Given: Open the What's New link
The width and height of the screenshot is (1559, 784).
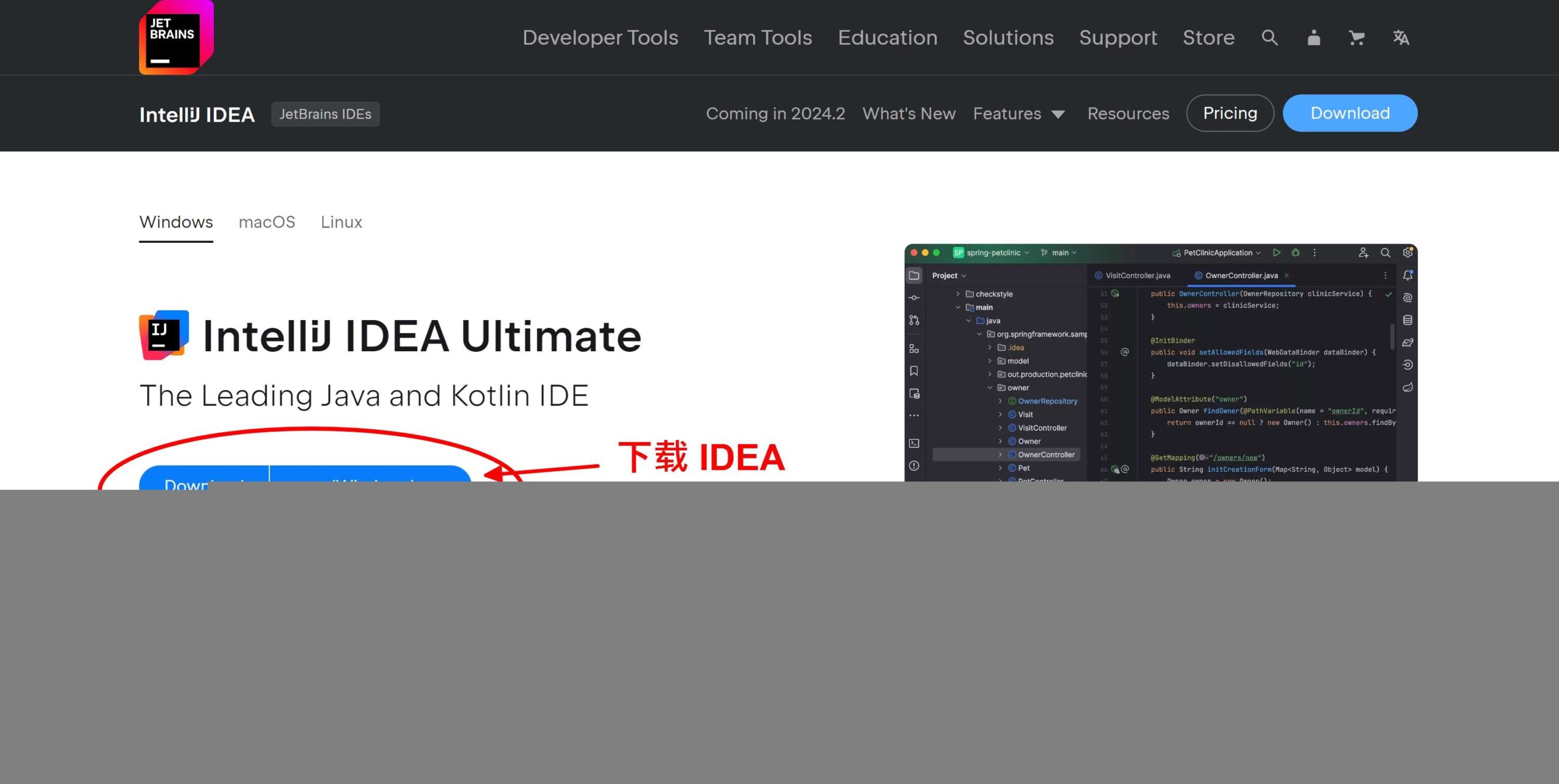Looking at the screenshot, I should [909, 114].
